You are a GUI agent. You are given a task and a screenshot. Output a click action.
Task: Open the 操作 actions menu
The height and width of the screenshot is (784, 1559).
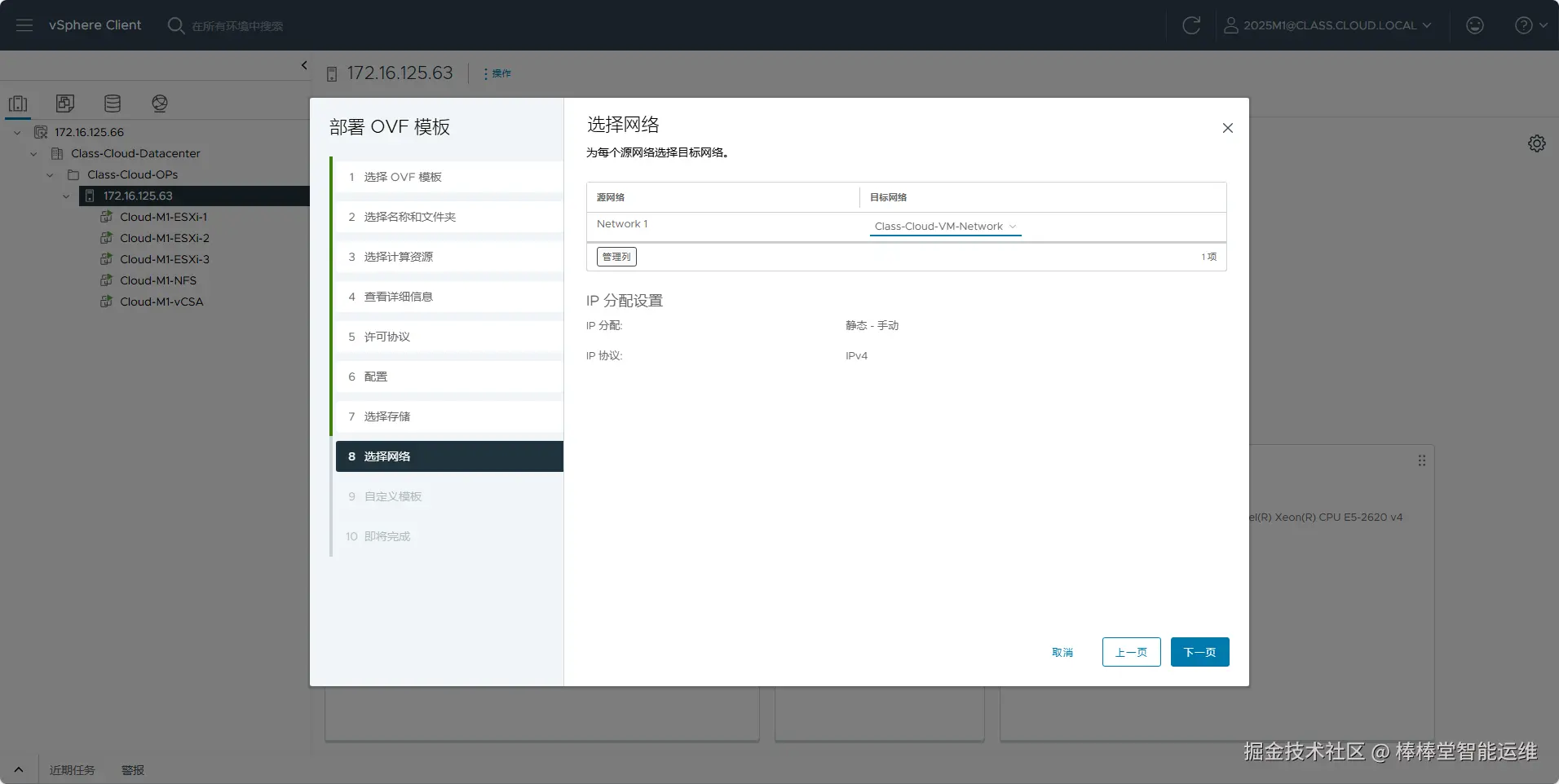497,73
